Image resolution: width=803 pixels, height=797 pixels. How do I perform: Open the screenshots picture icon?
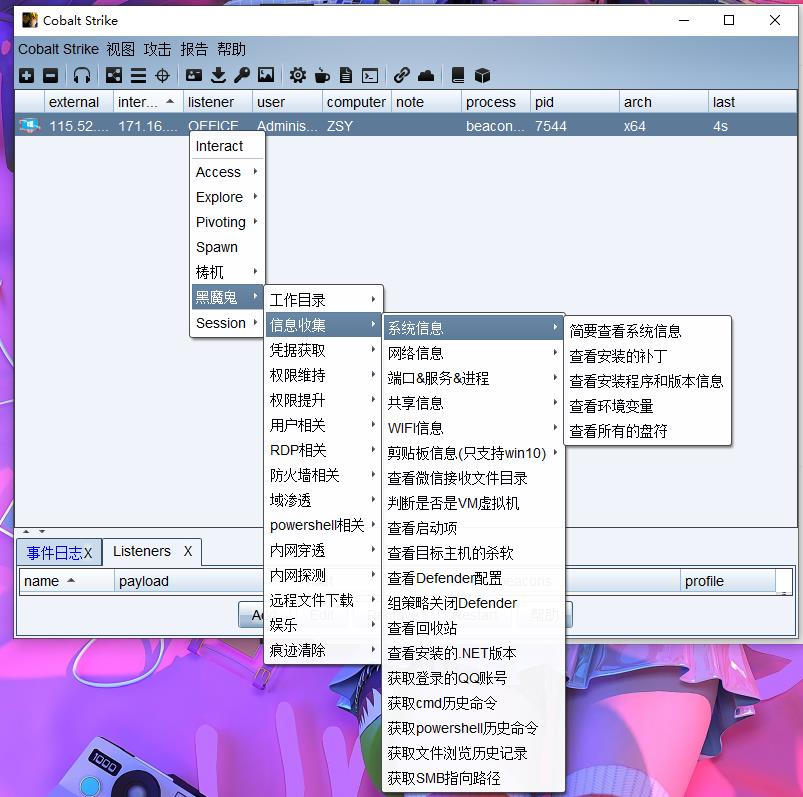266,75
